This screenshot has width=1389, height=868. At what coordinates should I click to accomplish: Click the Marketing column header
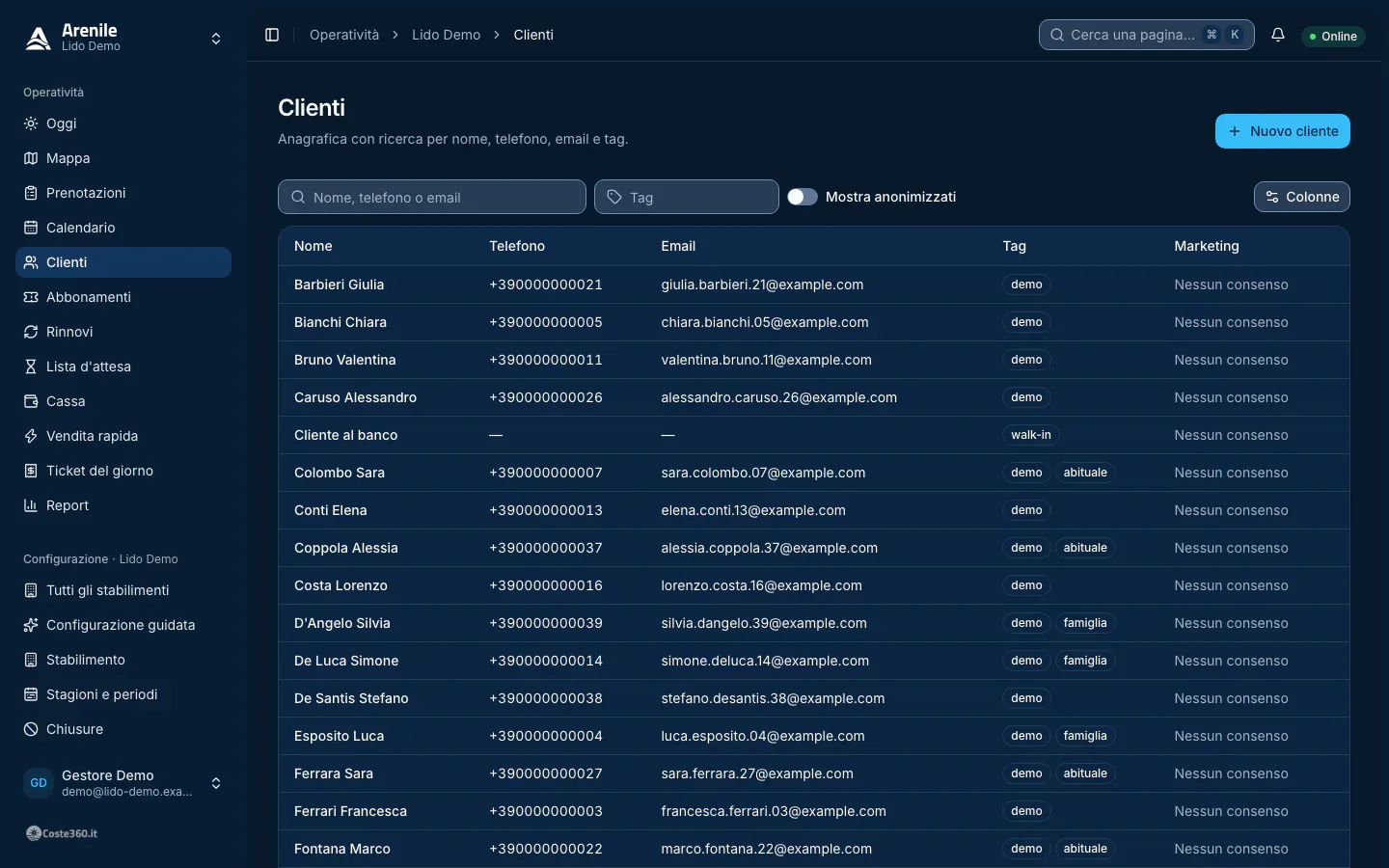tap(1206, 246)
